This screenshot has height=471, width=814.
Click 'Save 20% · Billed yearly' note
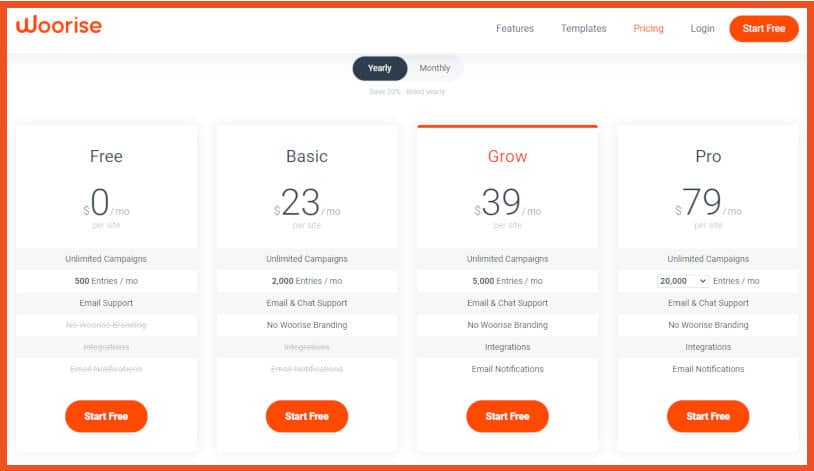tap(407, 92)
